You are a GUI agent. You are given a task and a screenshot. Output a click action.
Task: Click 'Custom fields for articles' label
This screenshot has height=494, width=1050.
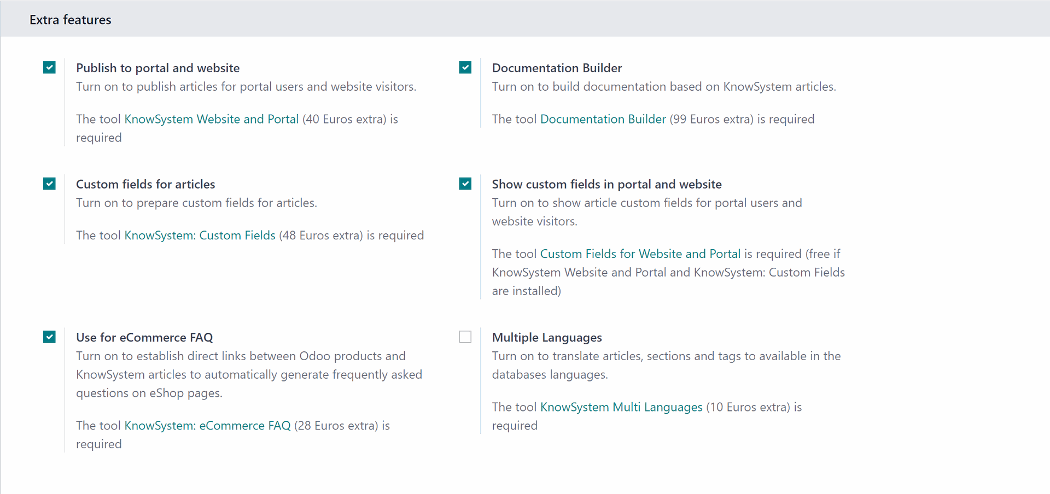146,184
